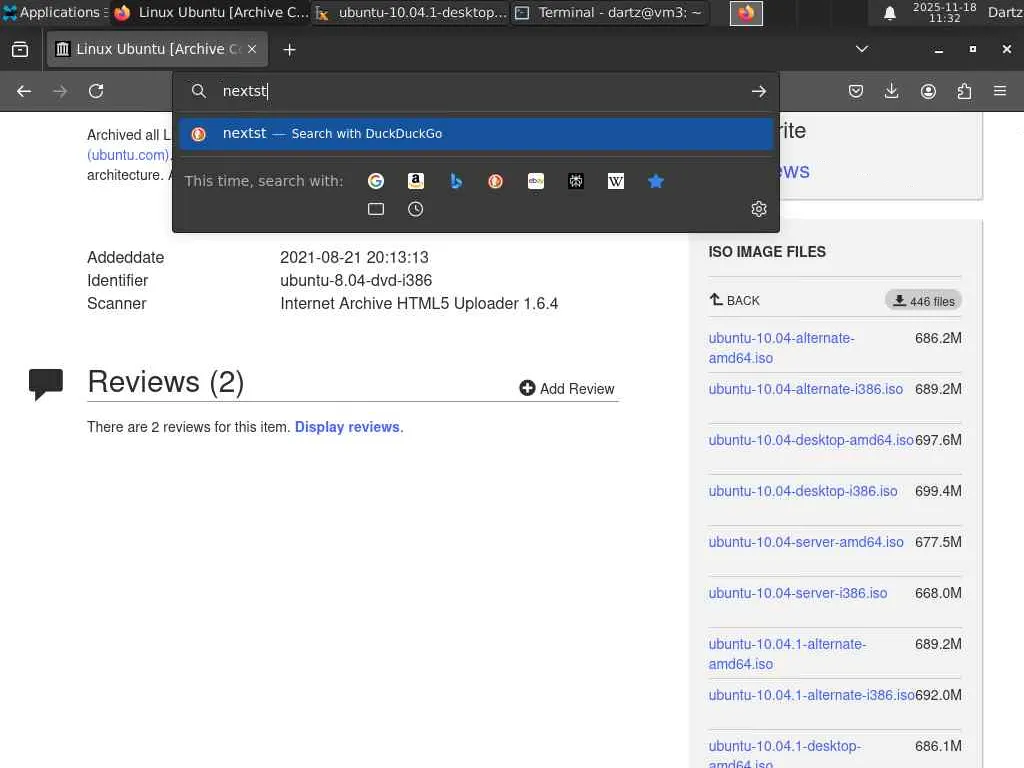Open the Display reviews link
1024x768 pixels.
pos(349,427)
